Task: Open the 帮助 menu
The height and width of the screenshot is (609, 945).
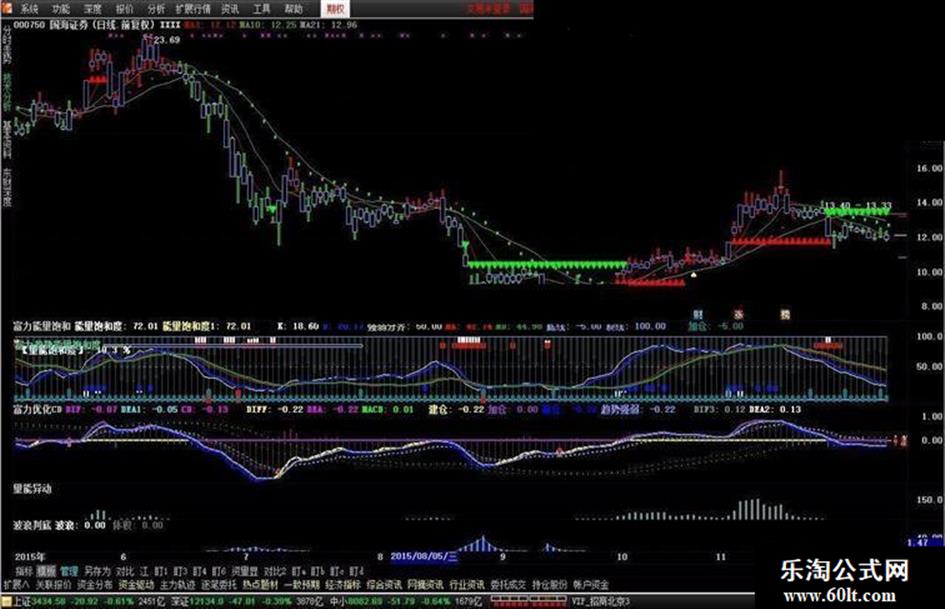Action: tap(294, 8)
